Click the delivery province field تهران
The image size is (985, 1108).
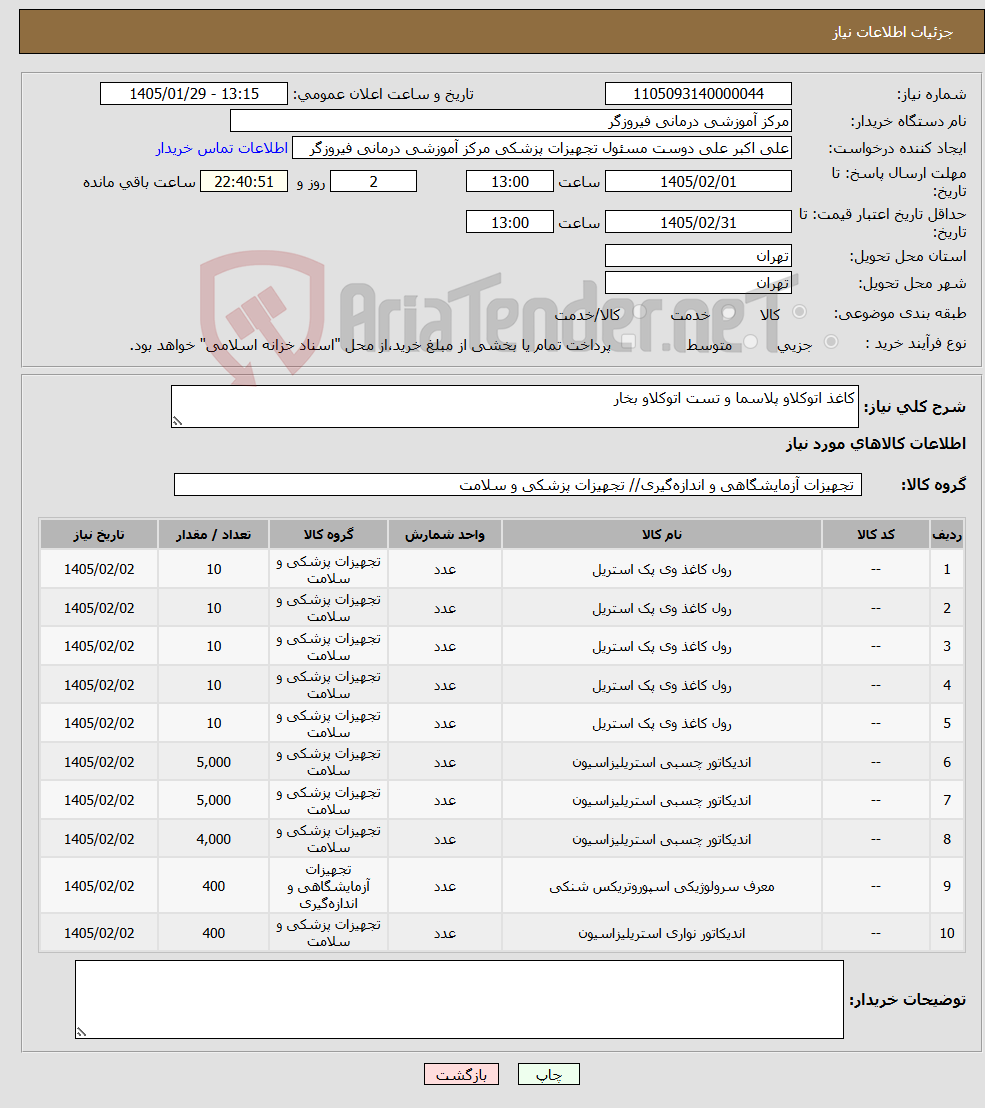pyautogui.click(x=698, y=256)
